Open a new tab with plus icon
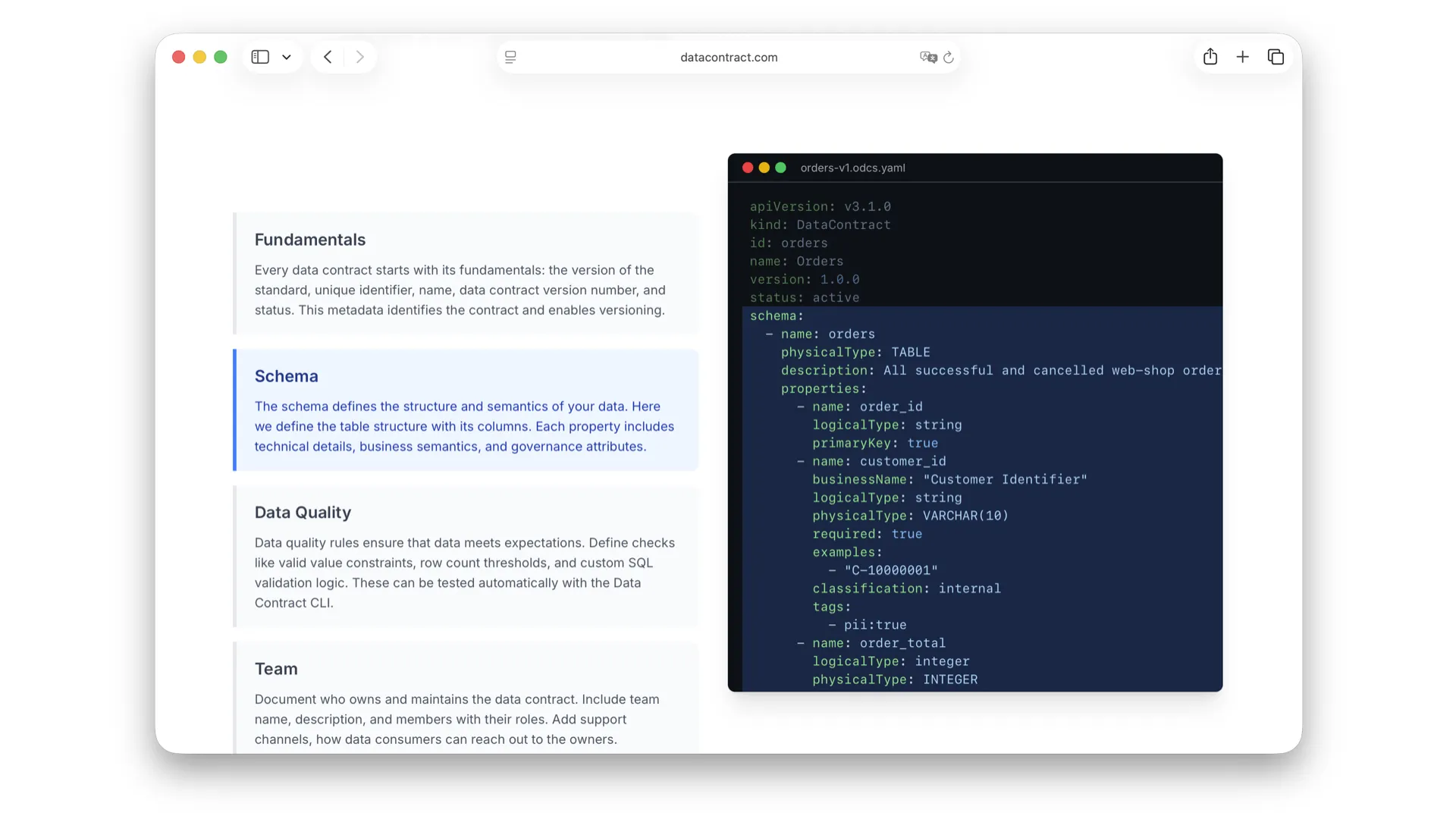The image size is (1456, 819). tap(1242, 57)
